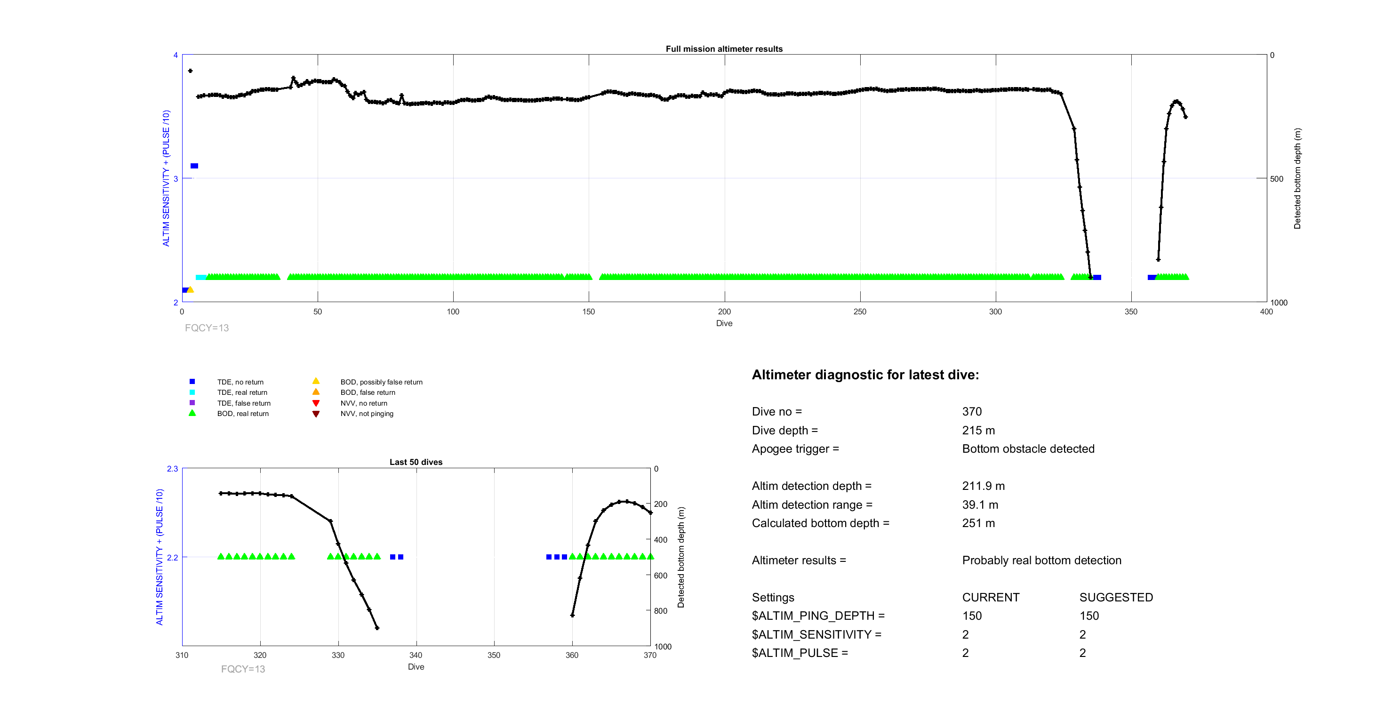Click the yellow triangle BOD possibly false return marker
Viewport: 1400px width, 726px height.
click(316, 381)
